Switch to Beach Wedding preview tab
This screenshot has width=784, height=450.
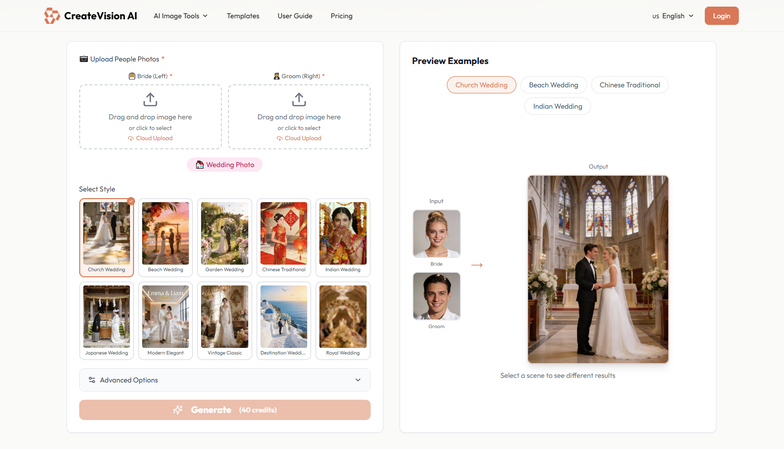(554, 85)
